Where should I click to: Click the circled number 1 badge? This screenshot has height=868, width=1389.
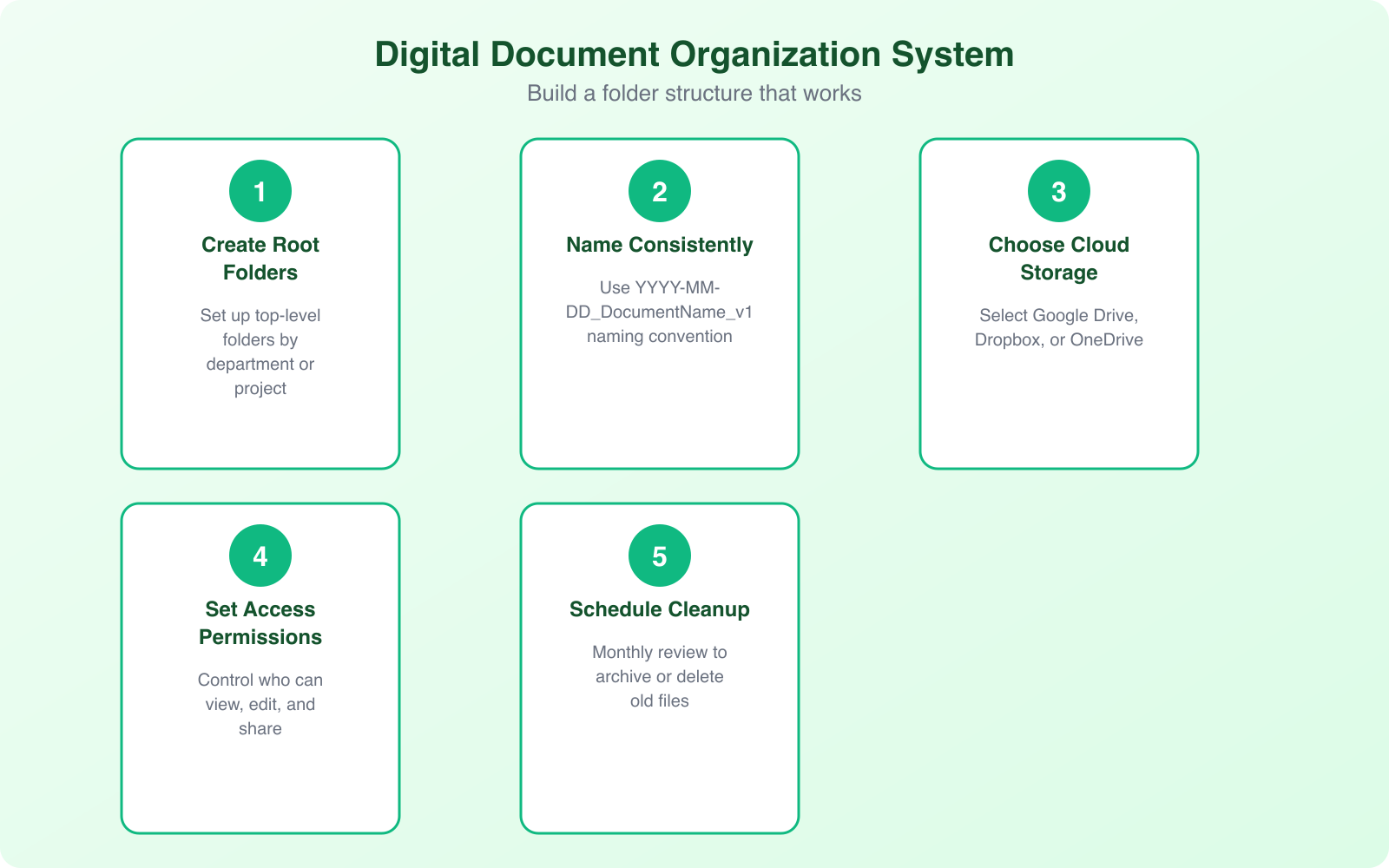point(260,190)
